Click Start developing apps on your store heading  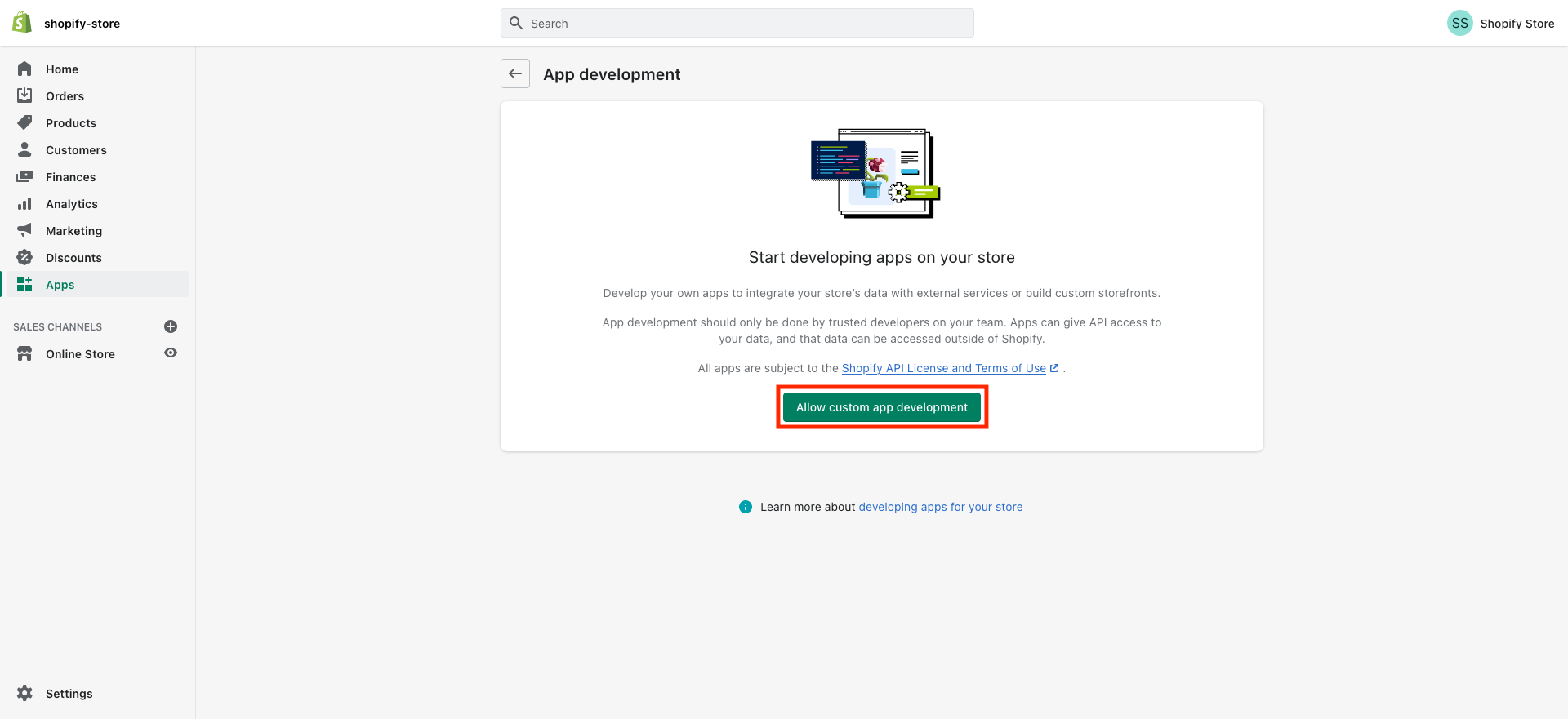click(x=882, y=257)
